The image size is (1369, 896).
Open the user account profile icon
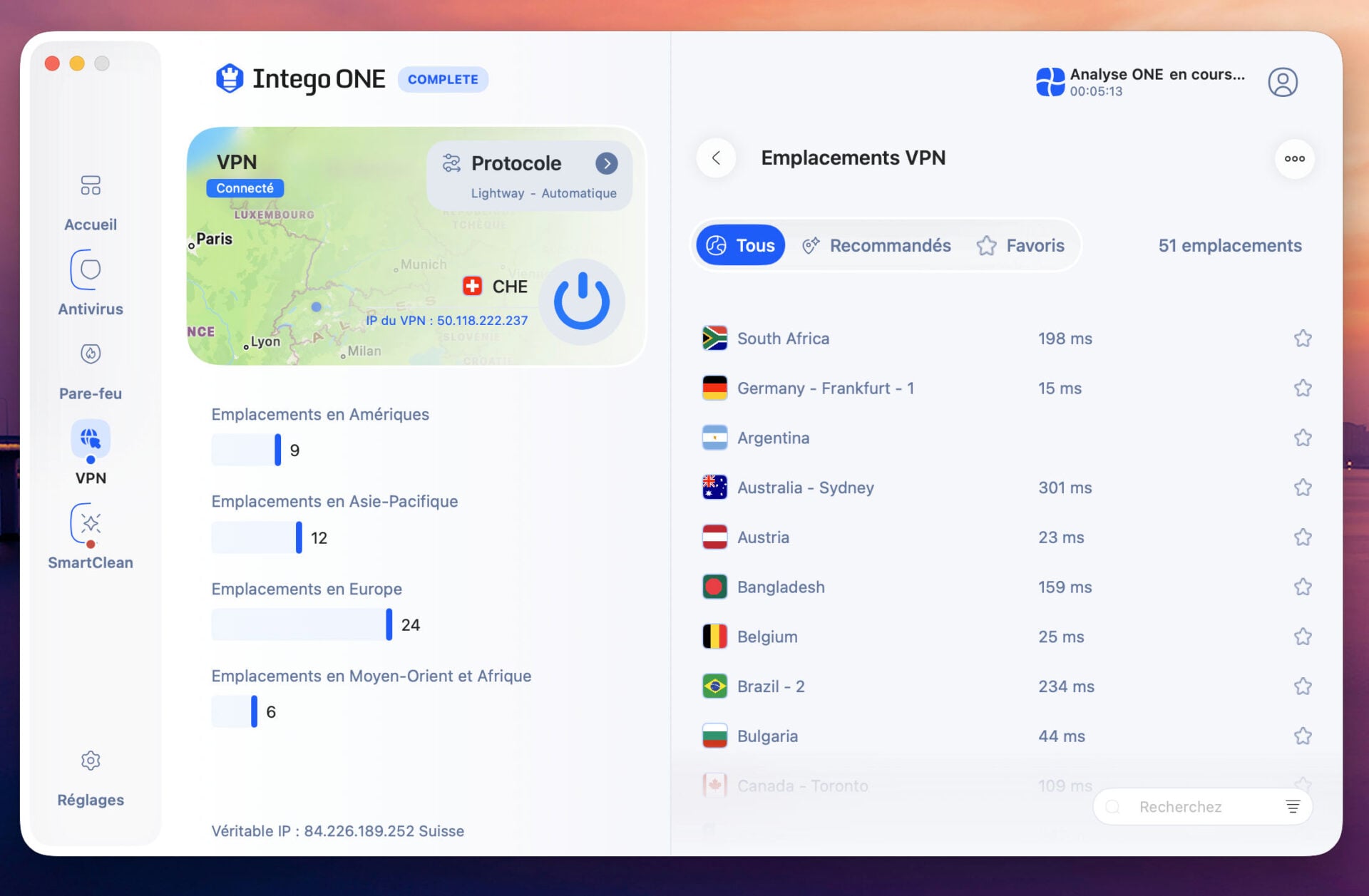tap(1282, 82)
